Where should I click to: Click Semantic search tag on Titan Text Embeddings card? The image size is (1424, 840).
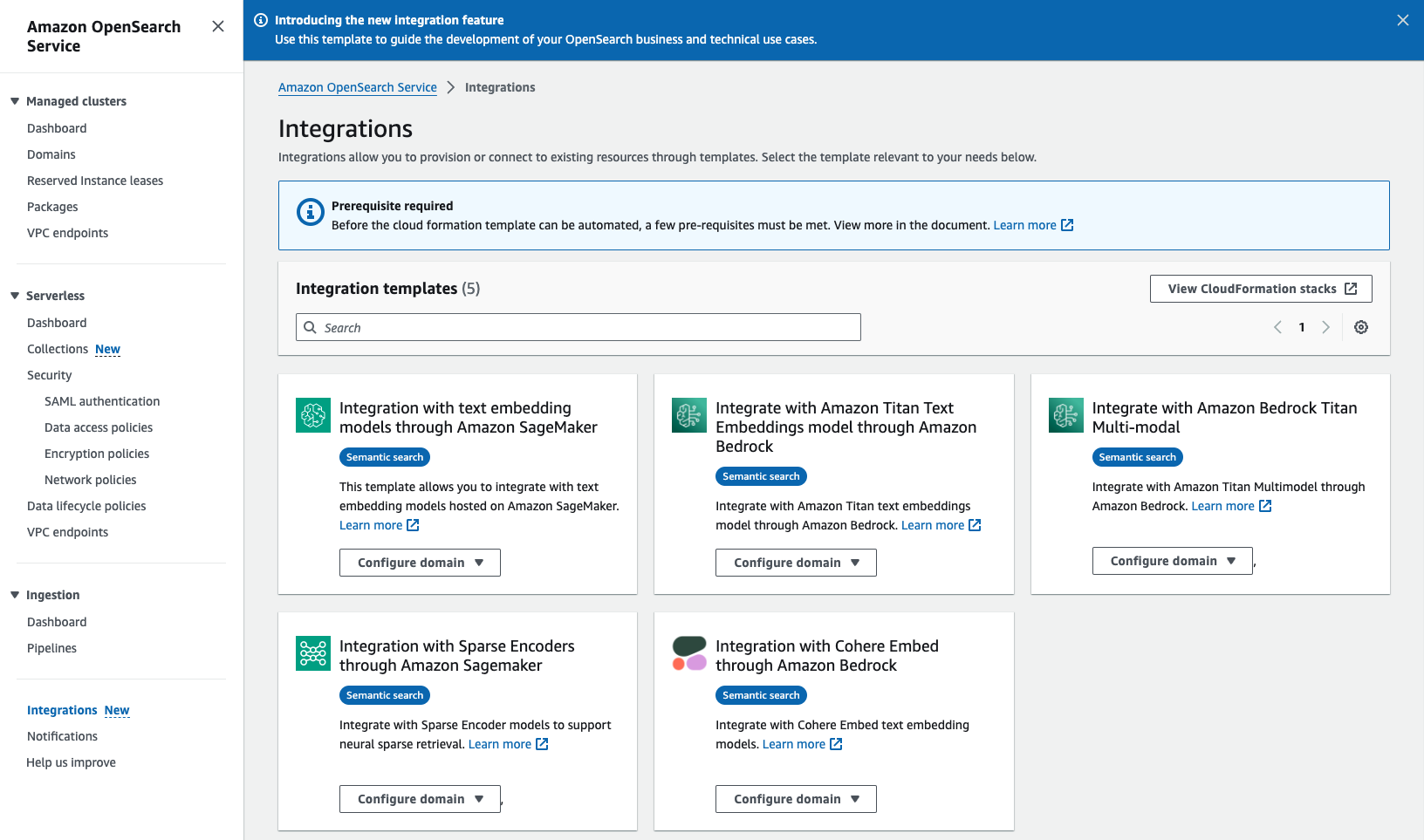[x=761, y=476]
